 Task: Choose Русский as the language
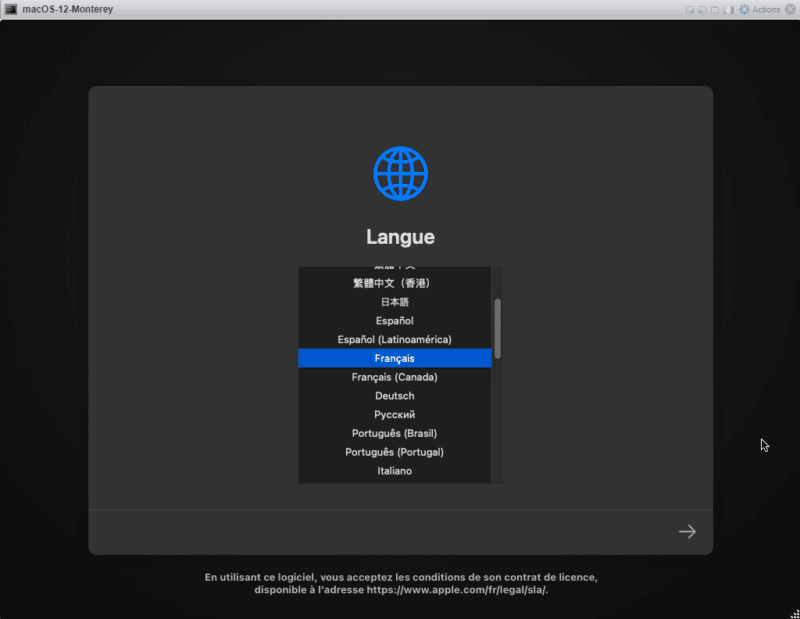394,414
